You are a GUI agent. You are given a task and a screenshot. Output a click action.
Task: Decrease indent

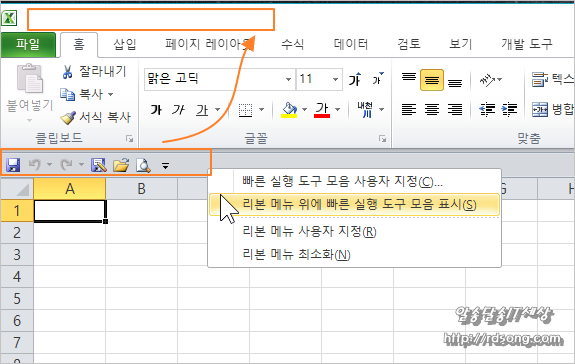click(488, 110)
